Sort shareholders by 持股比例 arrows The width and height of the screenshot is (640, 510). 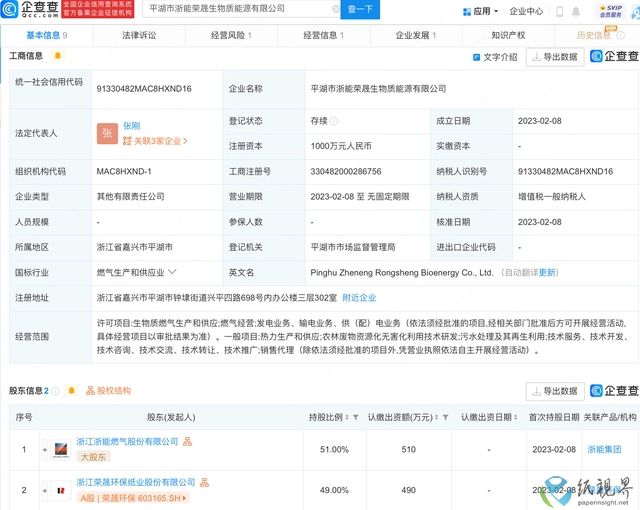tap(347, 417)
